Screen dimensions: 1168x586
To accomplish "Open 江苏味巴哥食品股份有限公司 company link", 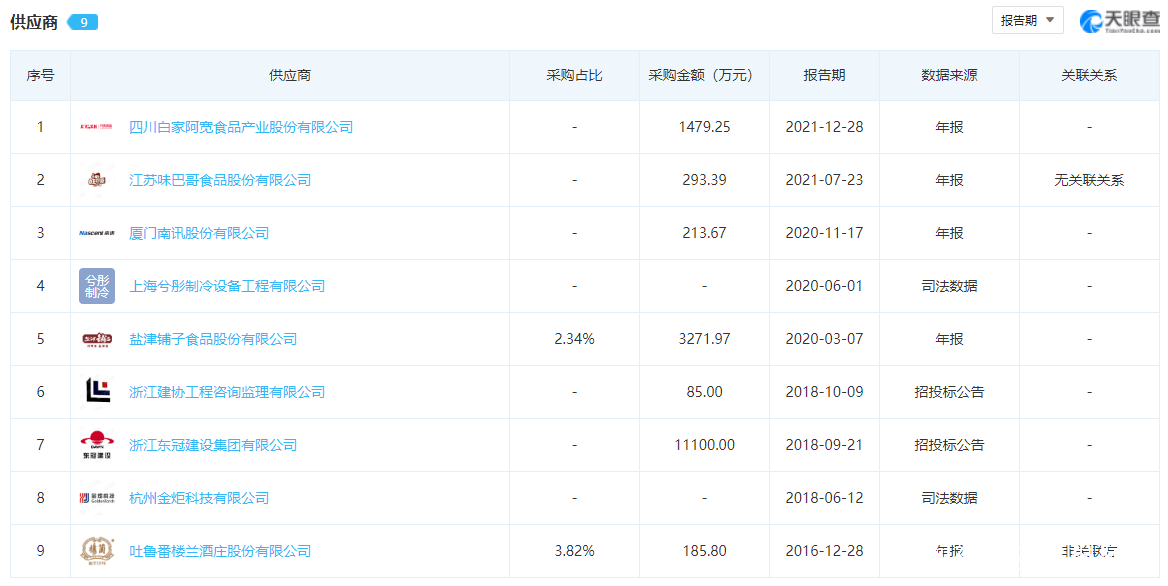I will click(220, 180).
